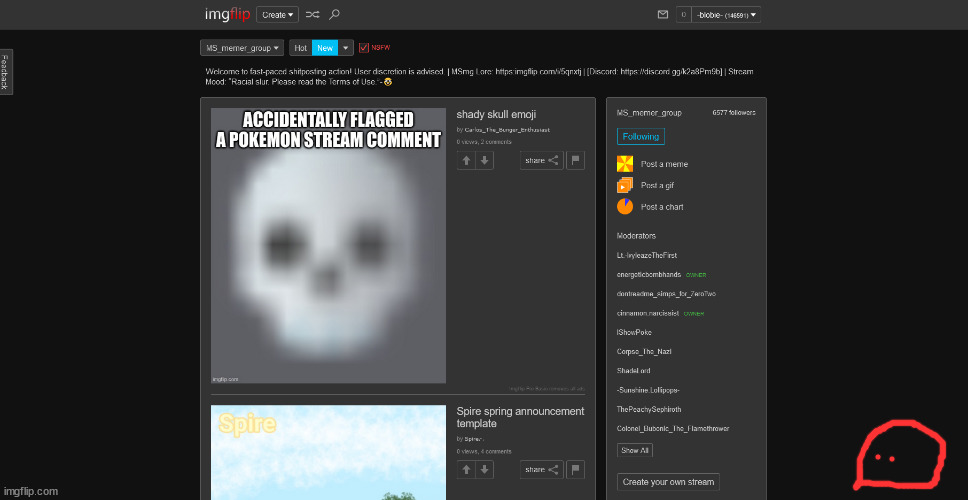The width and height of the screenshot is (968, 500).
Task: Open the search magnifier icon
Action: tap(334, 15)
